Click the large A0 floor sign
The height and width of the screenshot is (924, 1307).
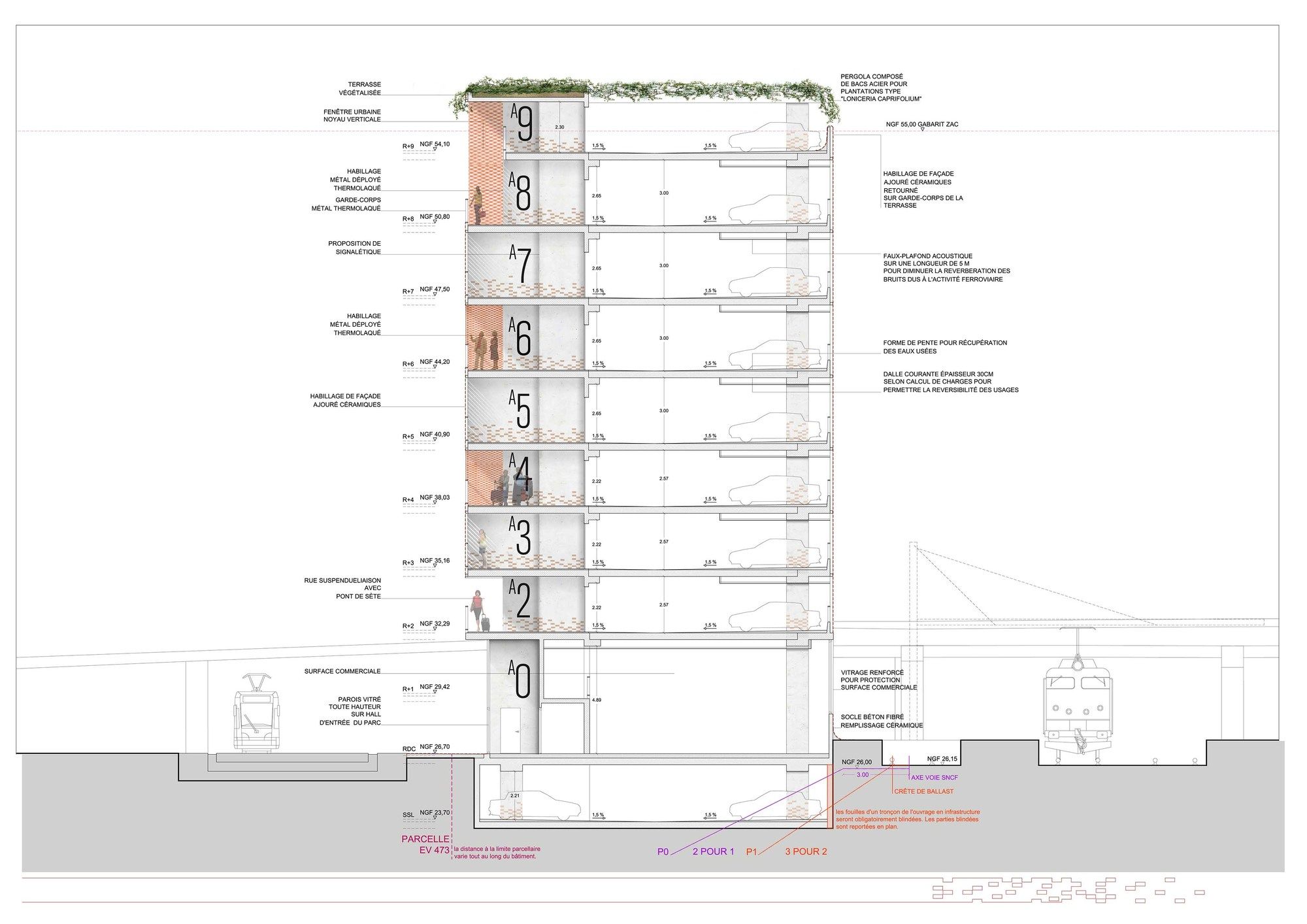click(521, 680)
